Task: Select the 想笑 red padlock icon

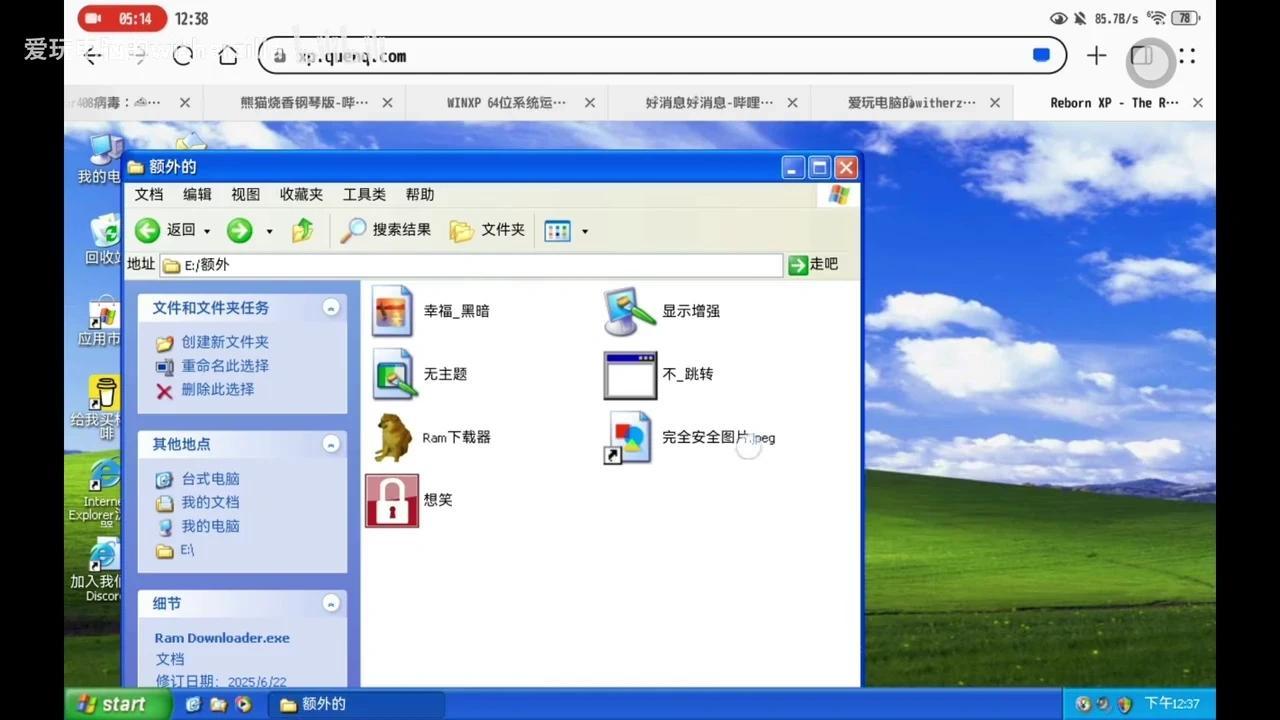Action: (392, 500)
